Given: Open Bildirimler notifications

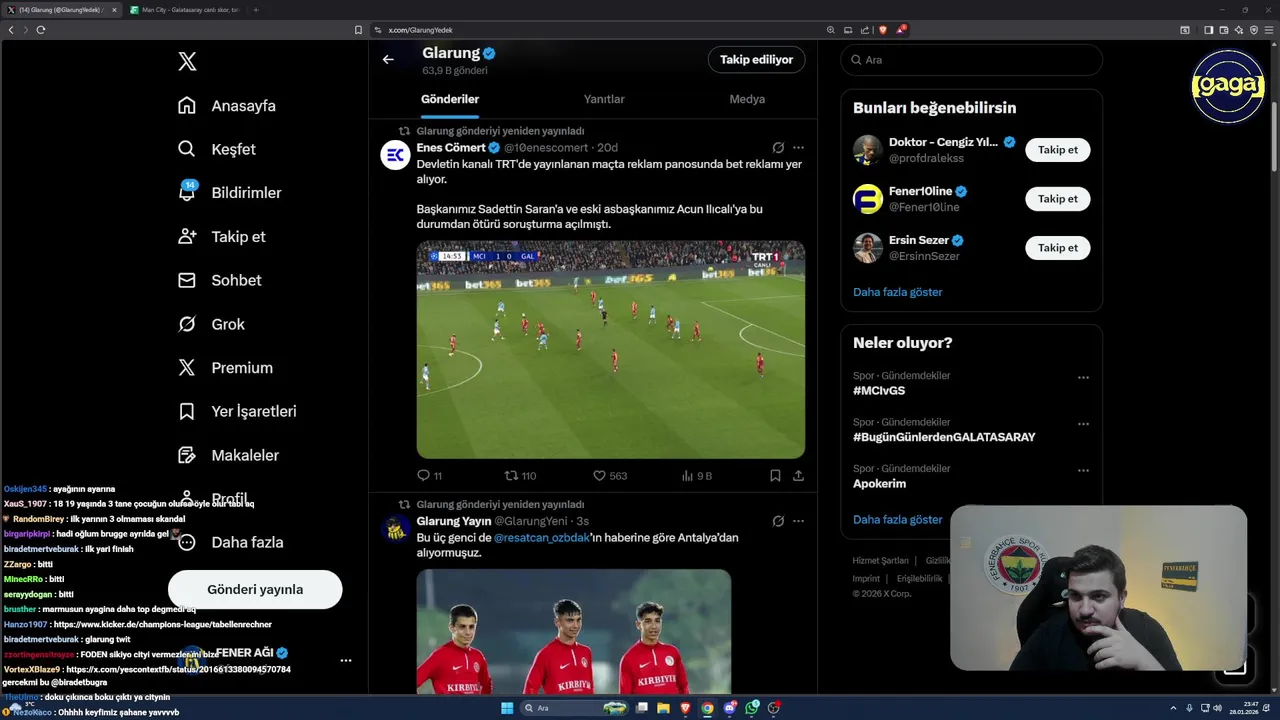Looking at the screenshot, I should coord(229,193).
